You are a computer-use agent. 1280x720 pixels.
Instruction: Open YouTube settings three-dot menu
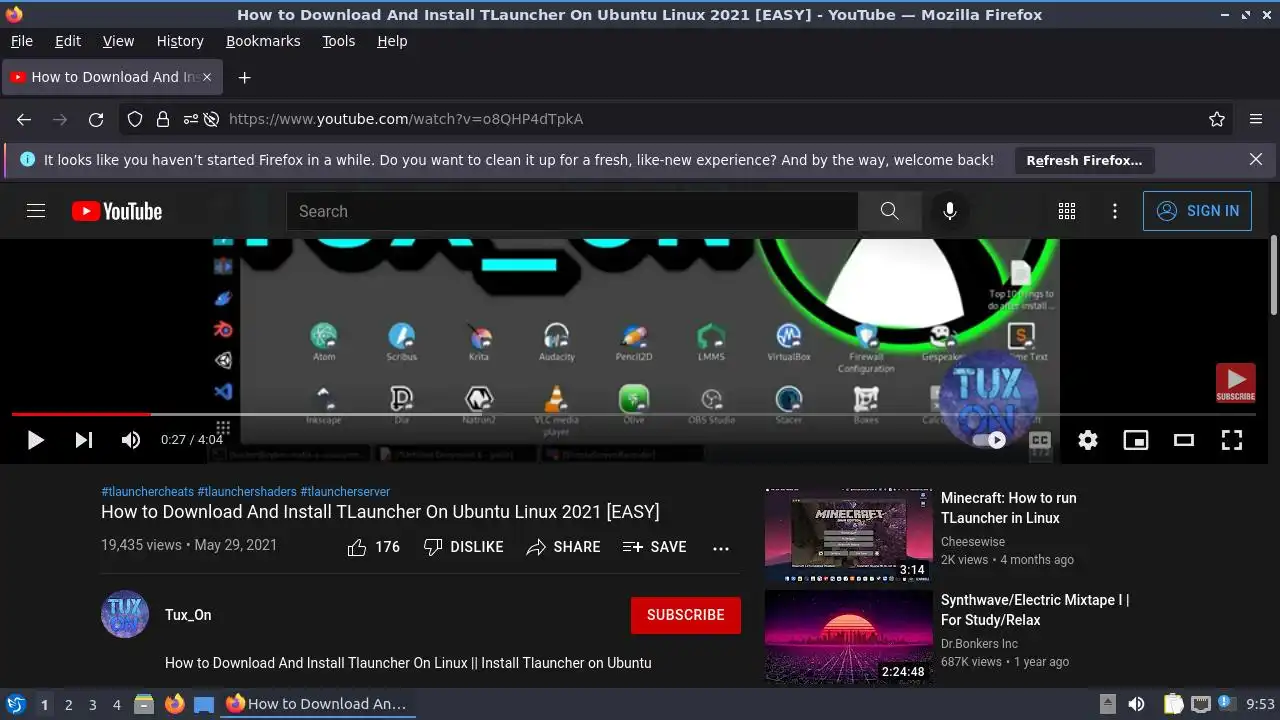click(1115, 211)
